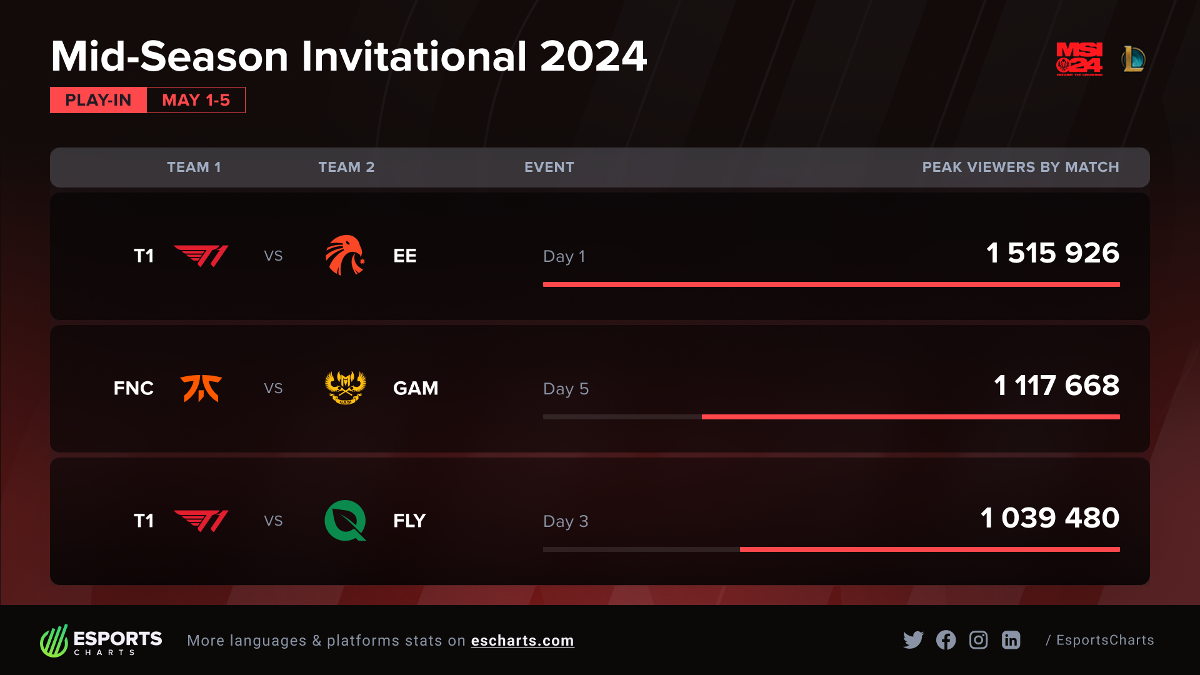Click the GAM Esports team logo
Image resolution: width=1200 pixels, height=675 pixels.
tap(345, 388)
